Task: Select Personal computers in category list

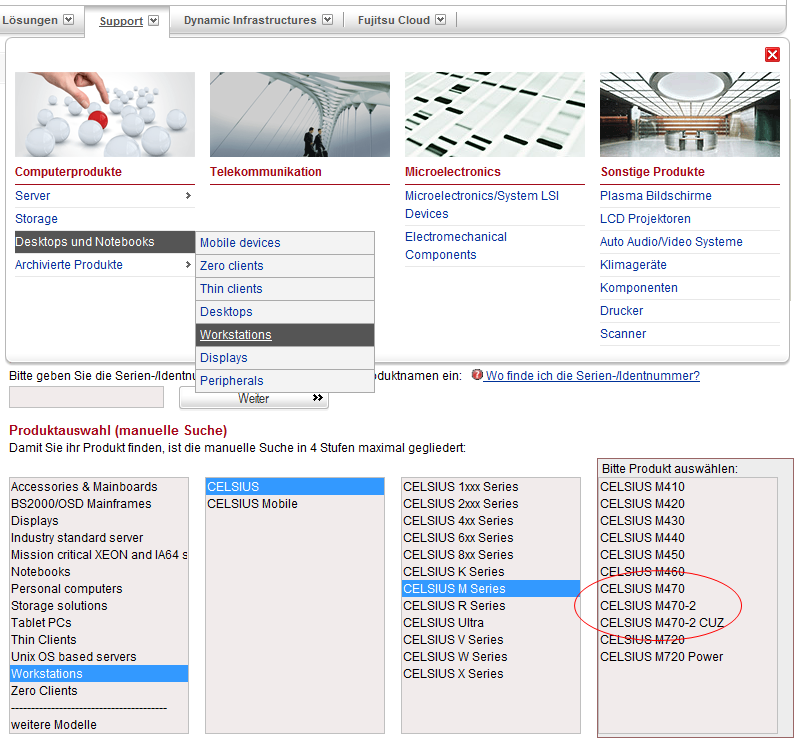Action: click(99, 588)
